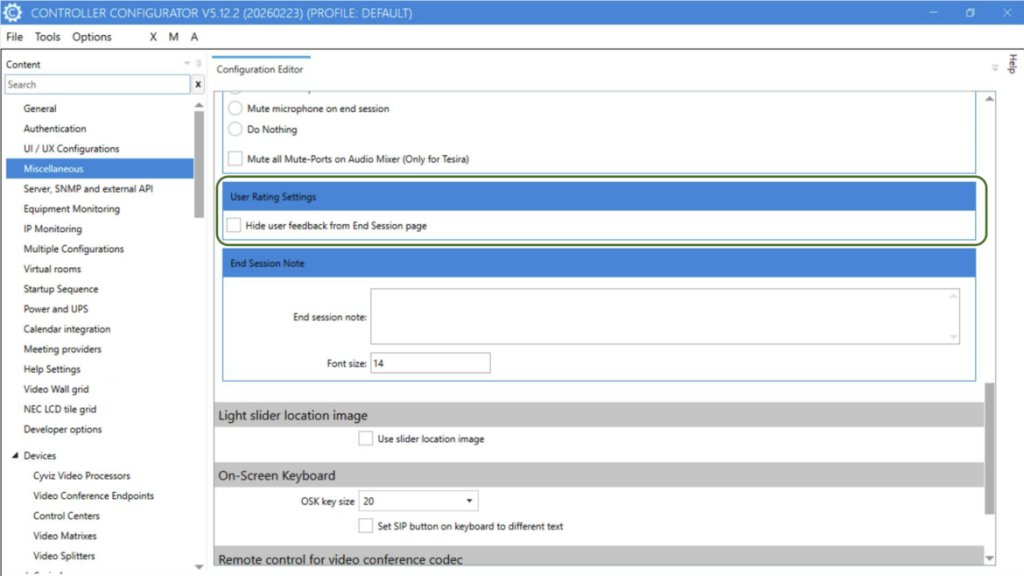The height and width of the screenshot is (576, 1024).
Task: Open the Content panel options dropdown arrow
Action: (x=186, y=64)
